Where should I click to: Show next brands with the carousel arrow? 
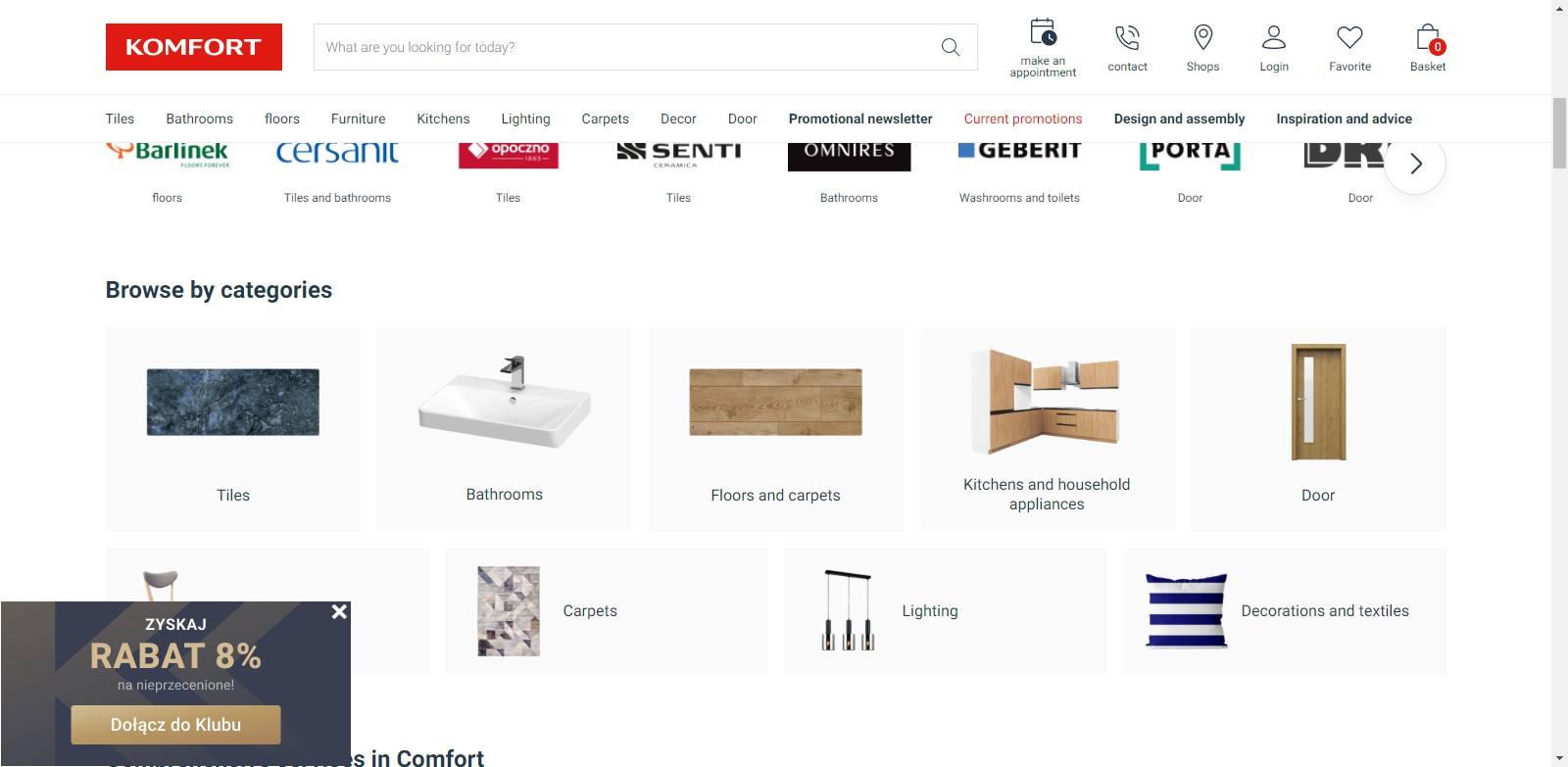(x=1415, y=164)
